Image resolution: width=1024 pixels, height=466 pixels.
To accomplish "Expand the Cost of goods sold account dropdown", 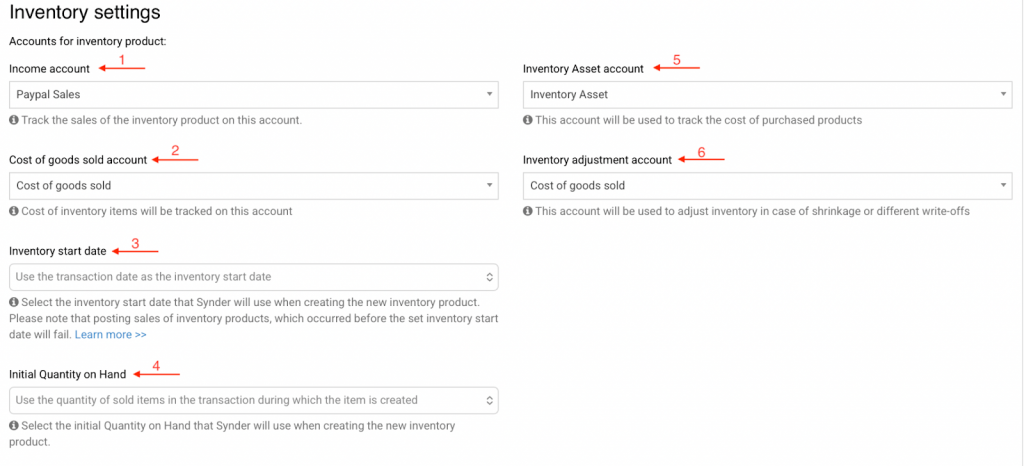I will 253,186.
